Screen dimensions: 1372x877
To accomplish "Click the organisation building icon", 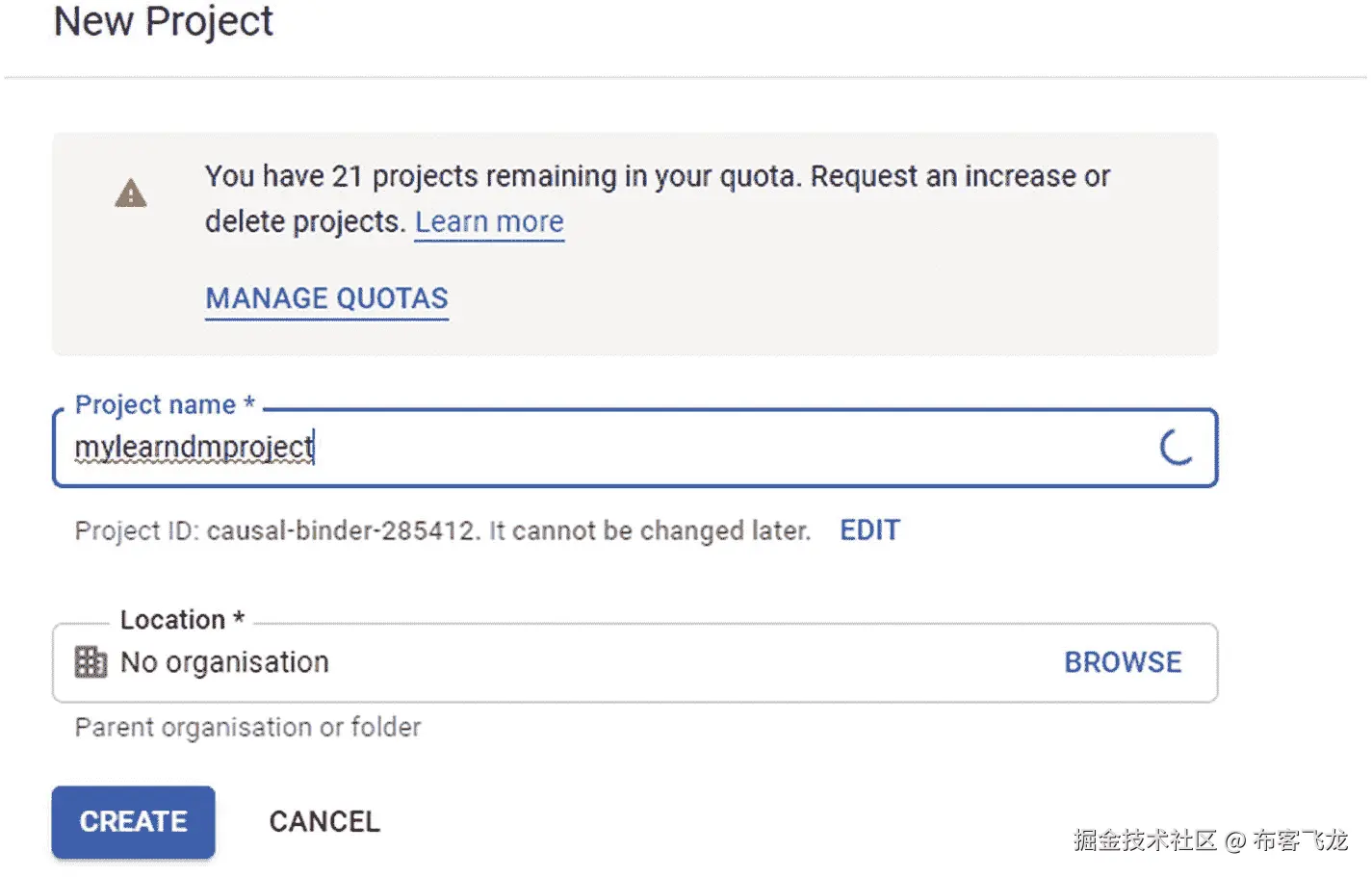I will click(91, 662).
